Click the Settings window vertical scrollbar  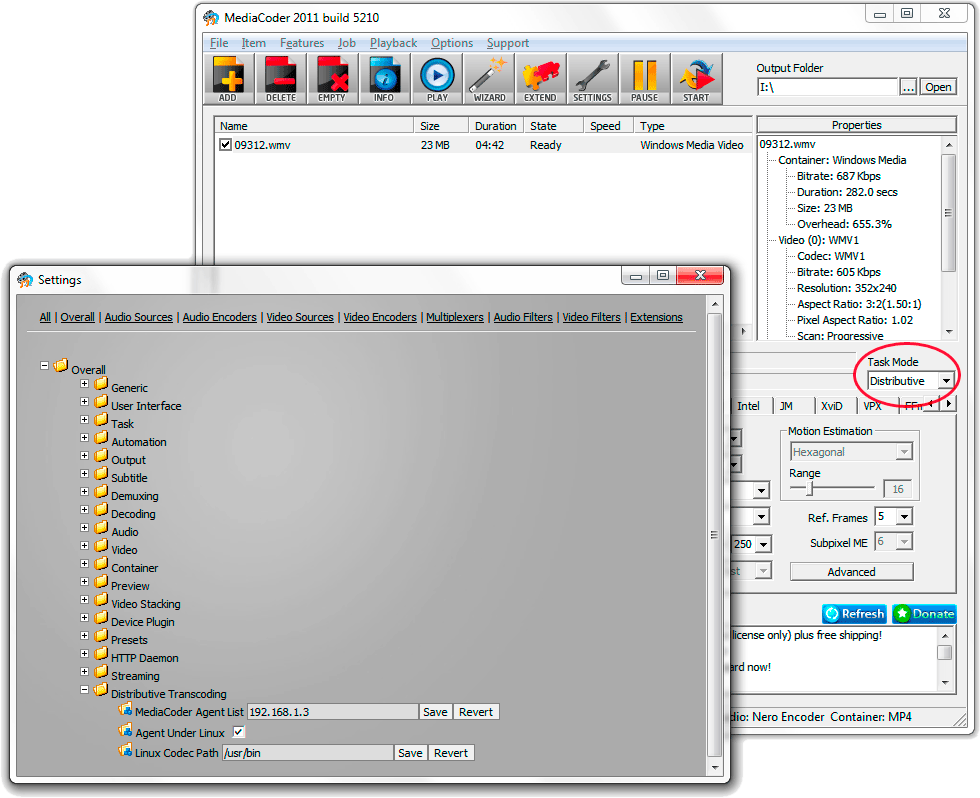pos(715,534)
